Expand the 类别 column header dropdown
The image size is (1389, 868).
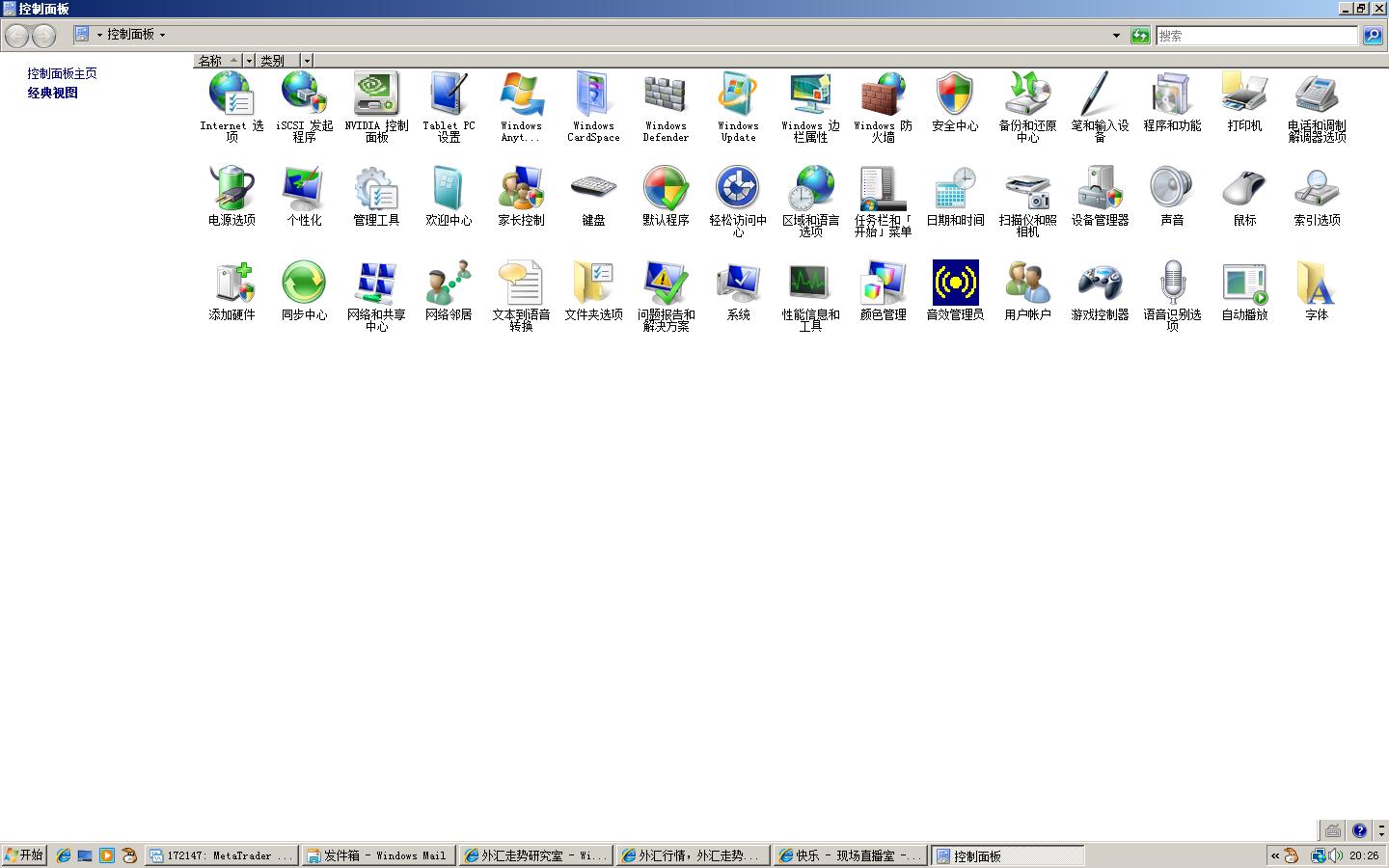pyautogui.click(x=307, y=61)
